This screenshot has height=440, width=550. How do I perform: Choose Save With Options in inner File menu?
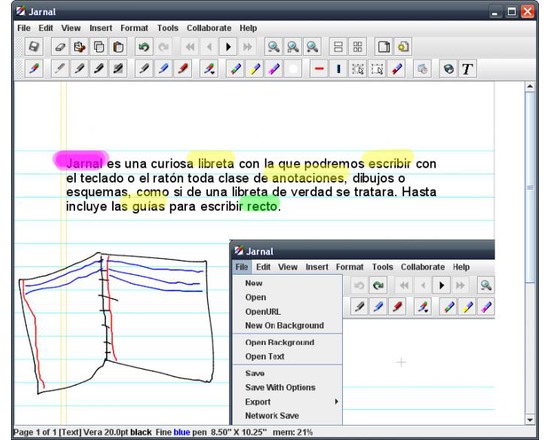pos(287,387)
